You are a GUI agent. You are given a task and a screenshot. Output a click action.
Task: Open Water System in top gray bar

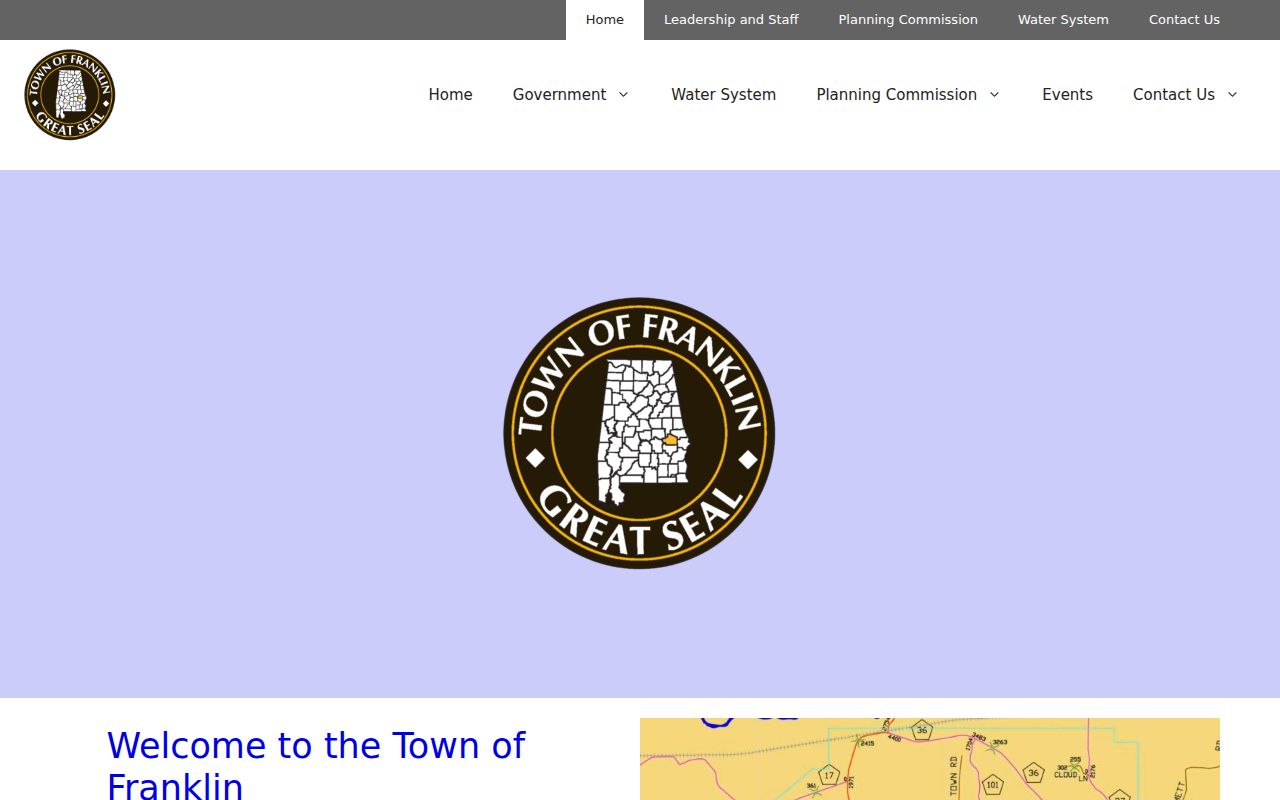1063,20
